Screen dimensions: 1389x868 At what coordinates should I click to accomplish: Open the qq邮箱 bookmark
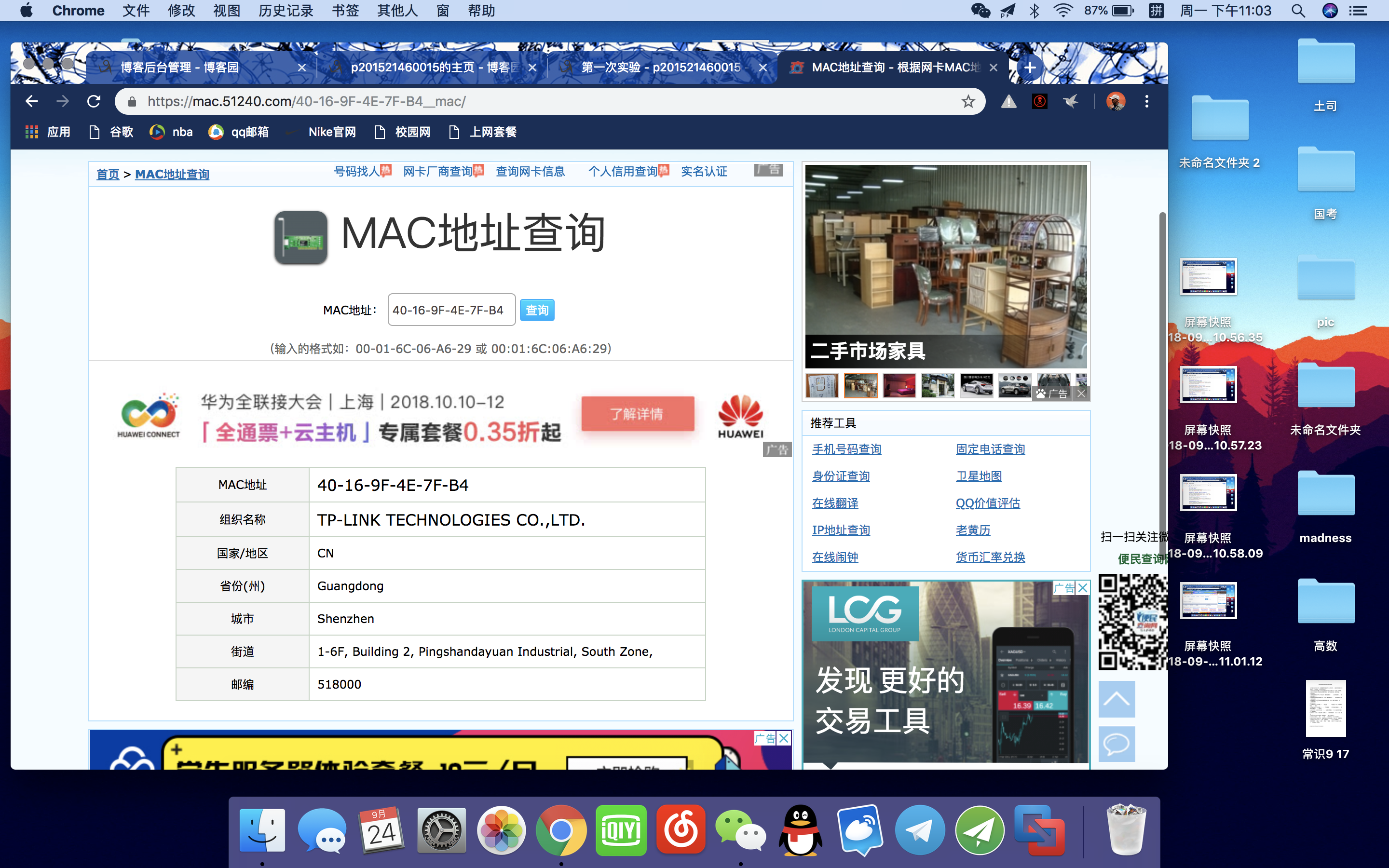pyautogui.click(x=238, y=132)
